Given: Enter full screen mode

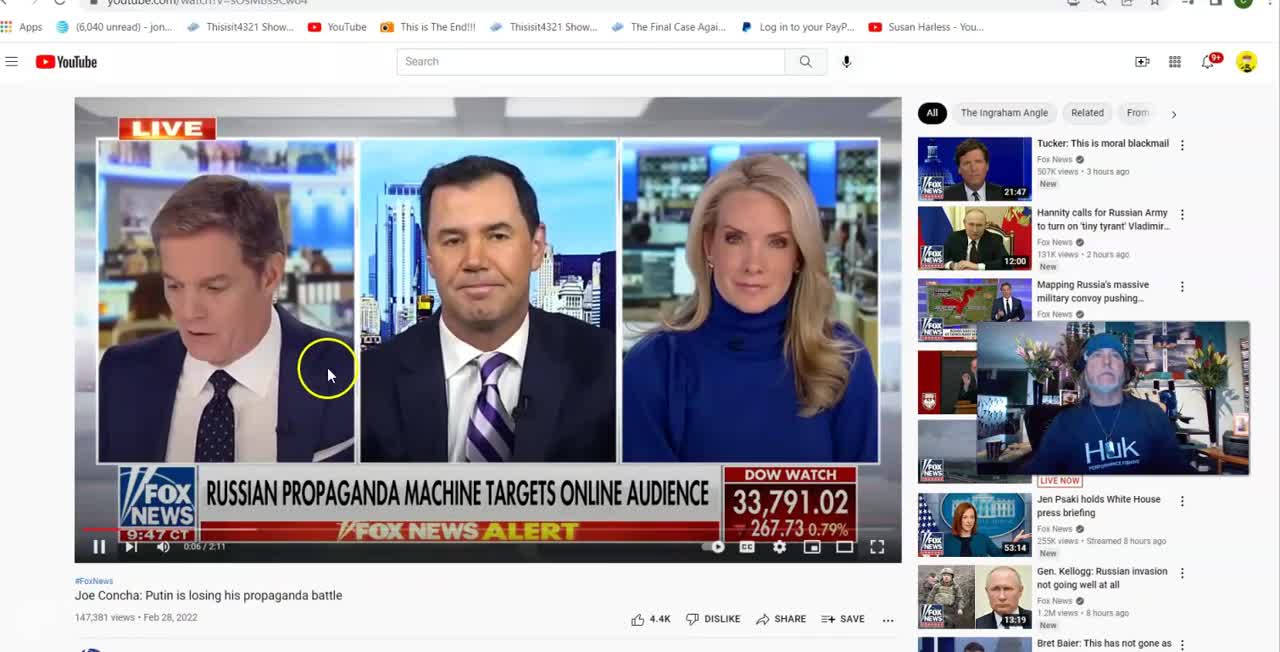Looking at the screenshot, I should tap(877, 547).
